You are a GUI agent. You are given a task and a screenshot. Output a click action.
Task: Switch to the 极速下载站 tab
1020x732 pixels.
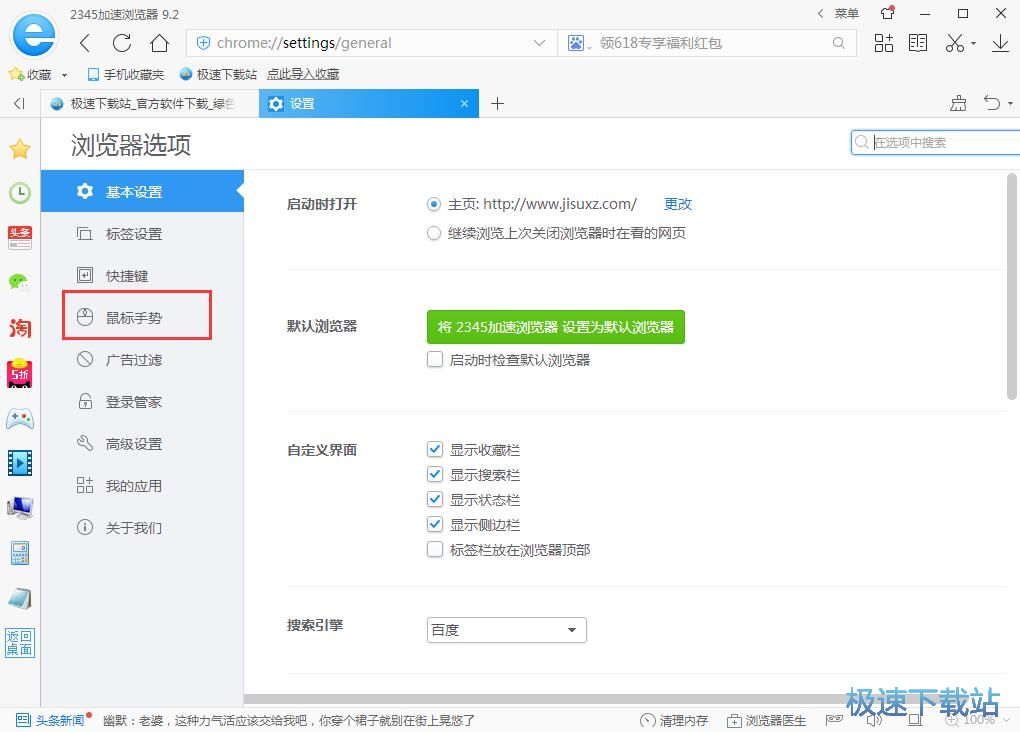(x=150, y=103)
